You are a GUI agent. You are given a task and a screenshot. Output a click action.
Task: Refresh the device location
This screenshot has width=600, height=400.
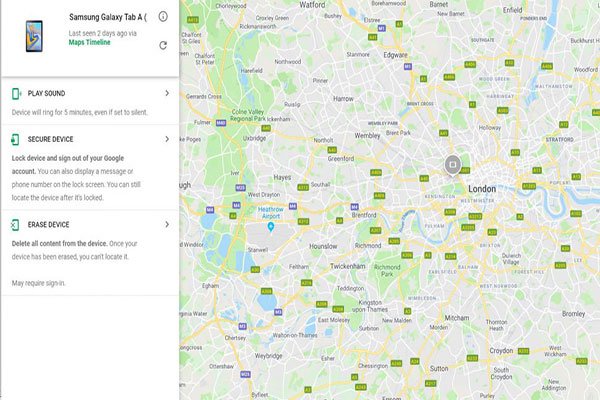(163, 45)
